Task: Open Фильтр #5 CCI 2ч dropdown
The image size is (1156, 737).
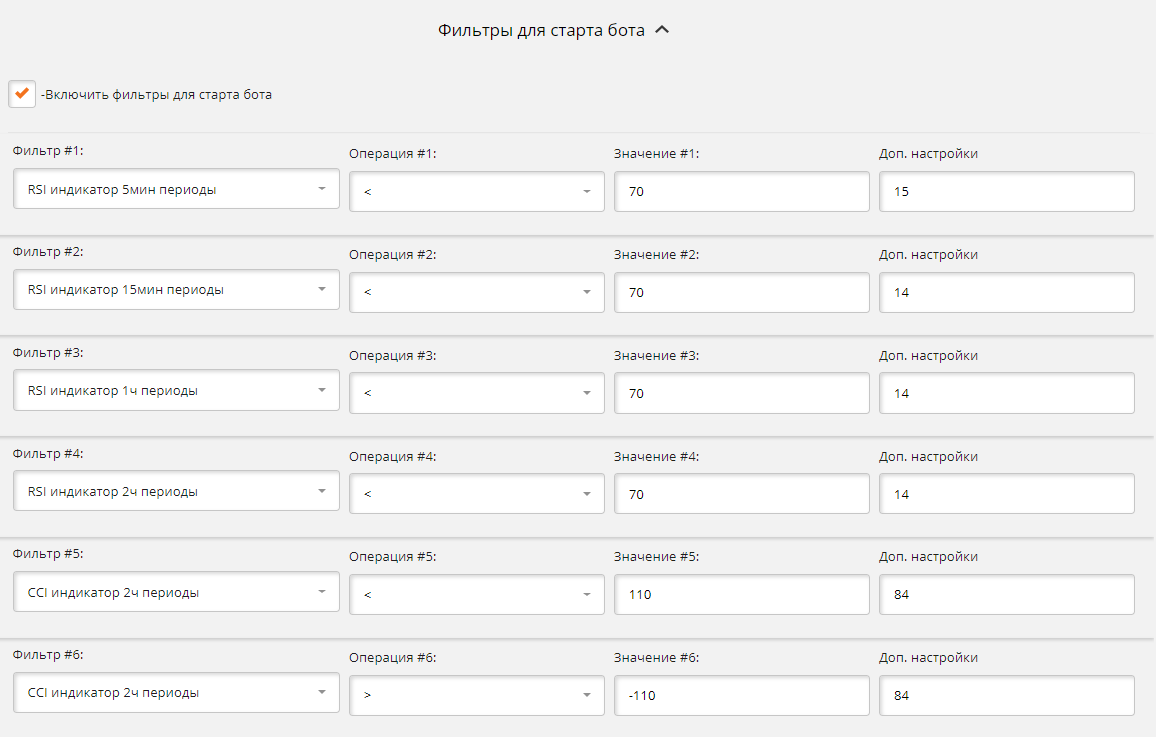Action: tap(176, 593)
